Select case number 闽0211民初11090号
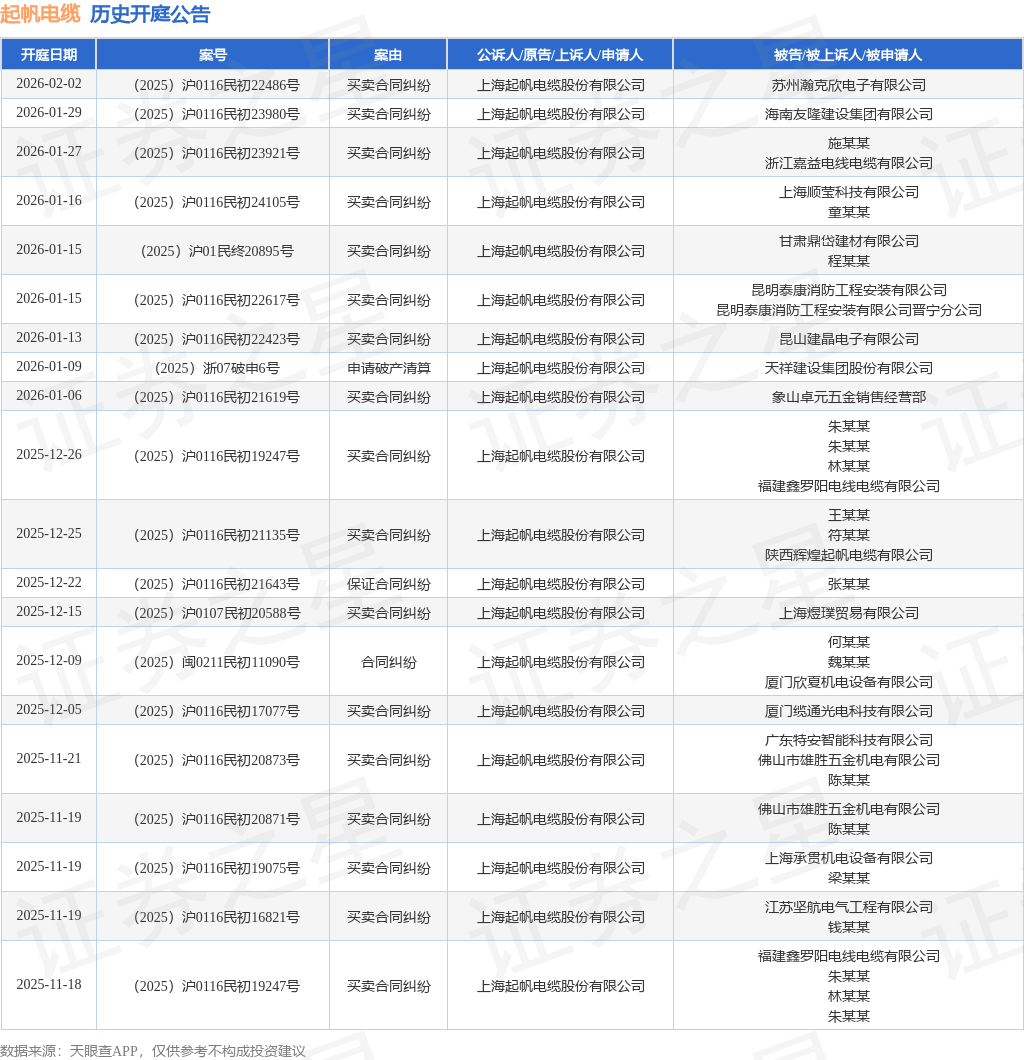 click(216, 662)
